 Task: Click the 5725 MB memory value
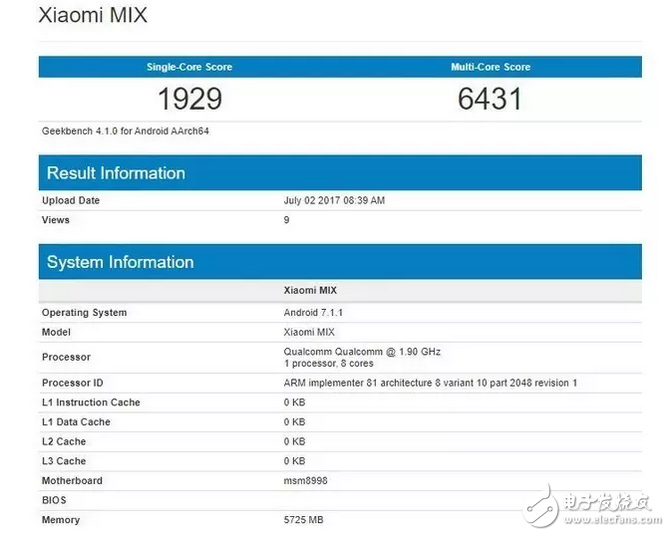[x=304, y=520]
